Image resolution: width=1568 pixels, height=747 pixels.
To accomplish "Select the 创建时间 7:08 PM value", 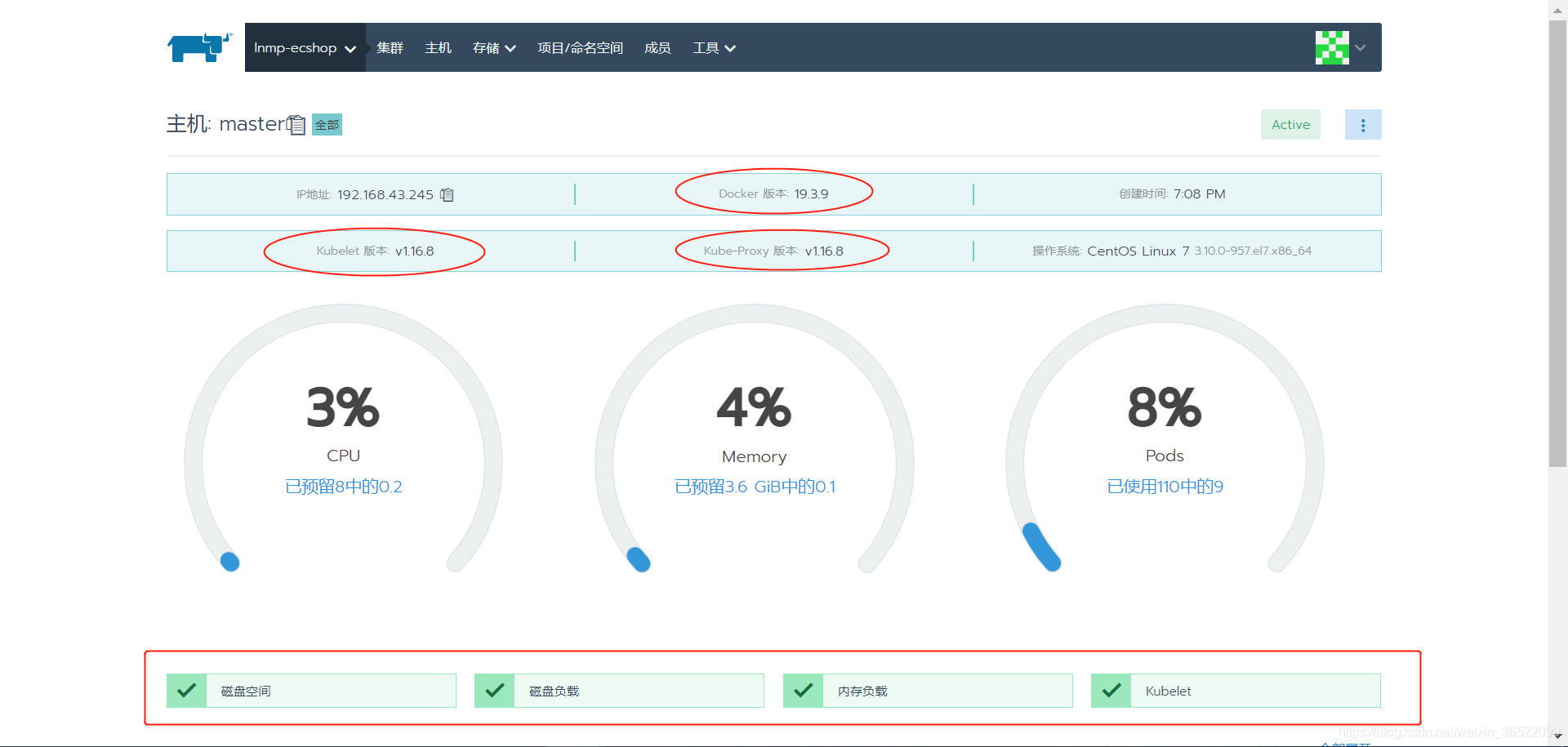I will [1199, 193].
